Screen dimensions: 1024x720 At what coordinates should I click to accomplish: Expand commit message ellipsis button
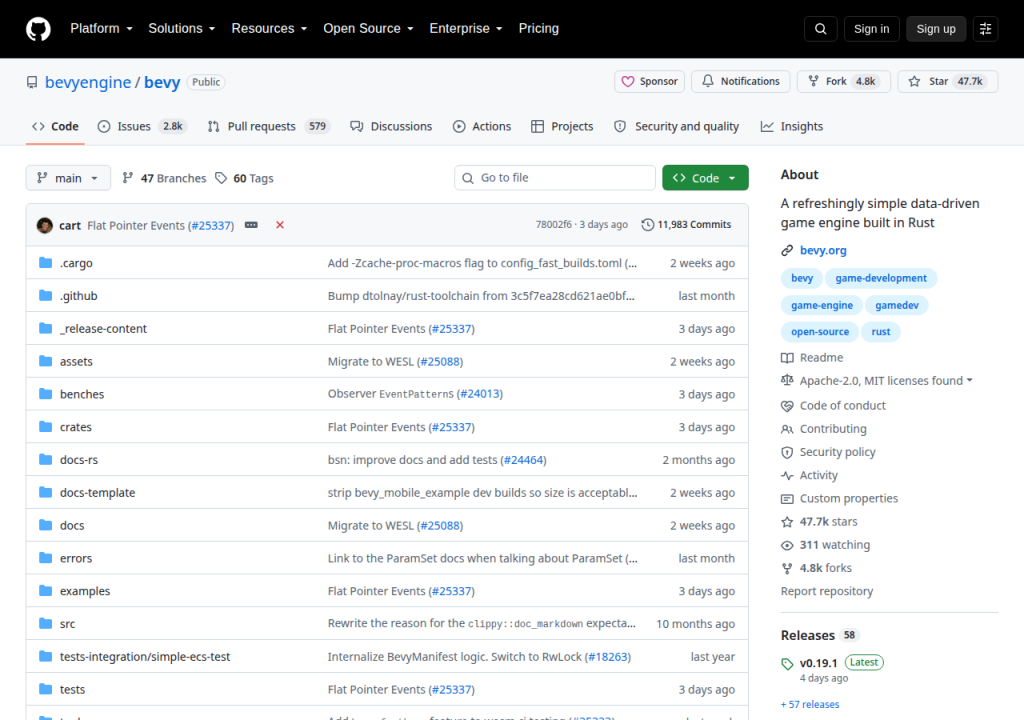[x=251, y=225]
